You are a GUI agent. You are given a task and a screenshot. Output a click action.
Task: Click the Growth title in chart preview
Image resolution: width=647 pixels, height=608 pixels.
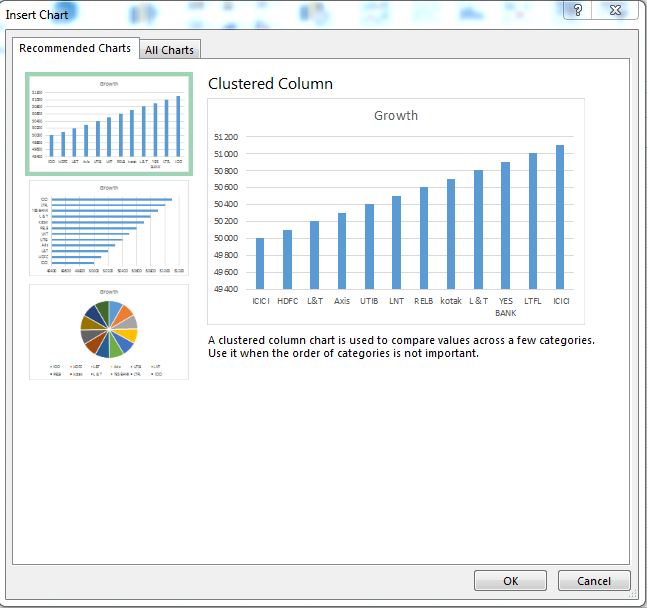pos(396,116)
